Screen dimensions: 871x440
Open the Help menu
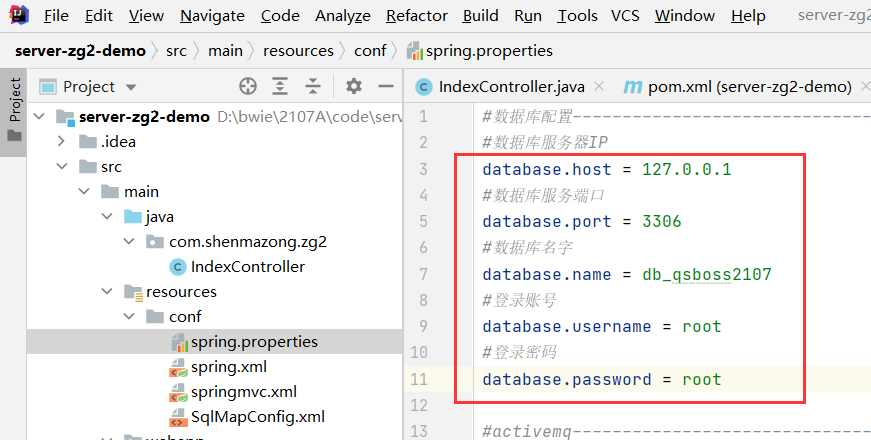[x=748, y=16]
